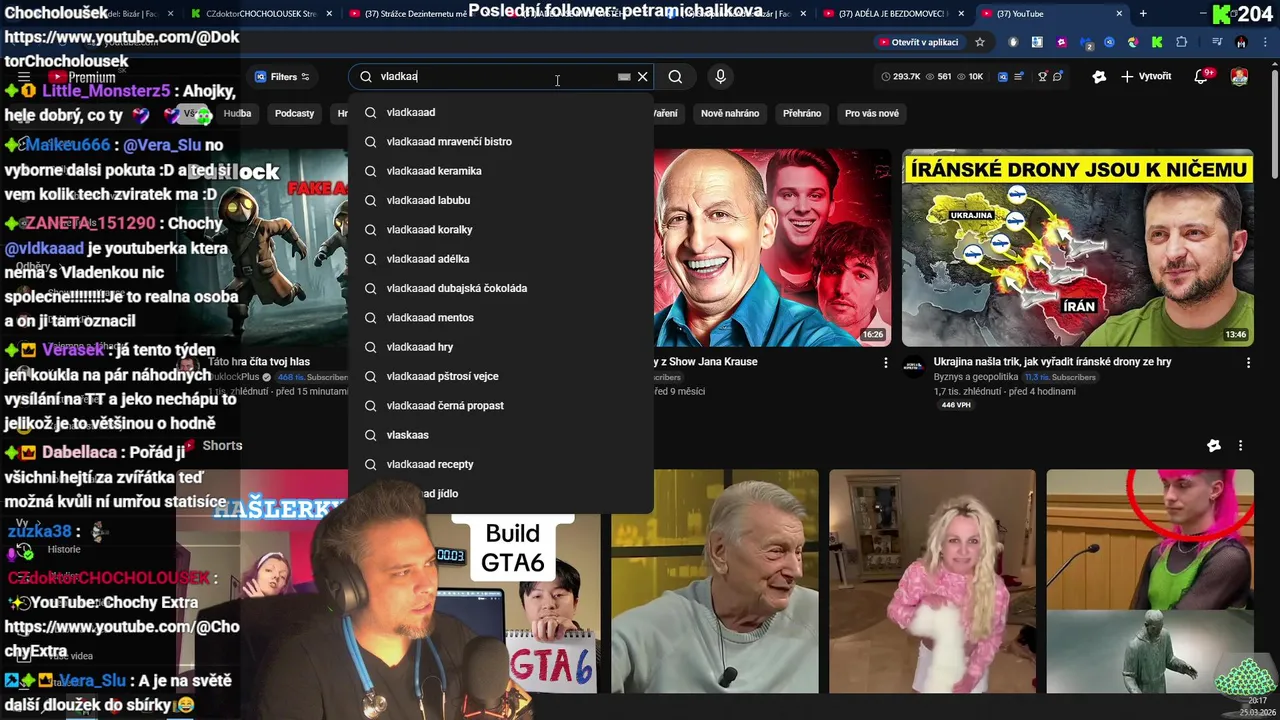The width and height of the screenshot is (1280, 720).
Task: Clear the search box with X
Action: [x=643, y=77]
